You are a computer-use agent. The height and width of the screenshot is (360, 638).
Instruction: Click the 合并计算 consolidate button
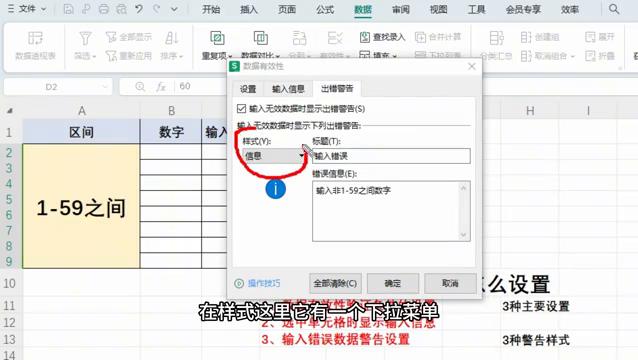pyautogui.click(x=438, y=37)
